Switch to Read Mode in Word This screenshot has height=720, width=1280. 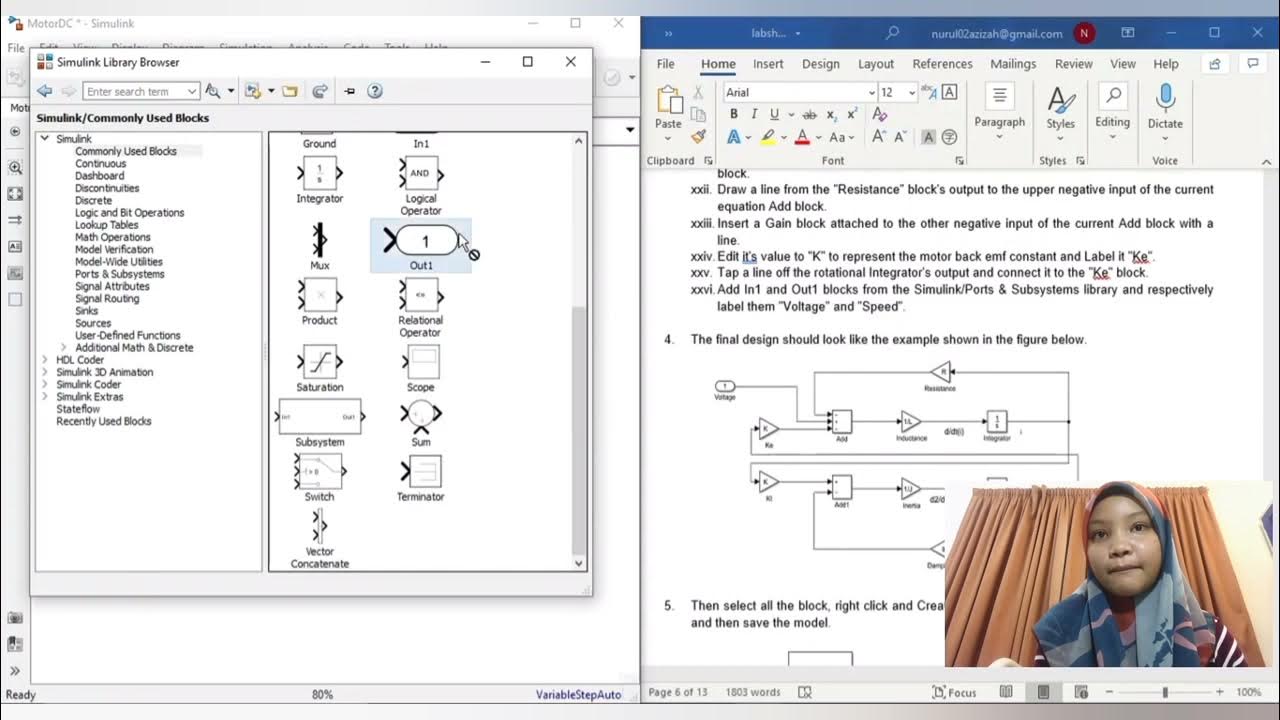pyautogui.click(x=1006, y=692)
